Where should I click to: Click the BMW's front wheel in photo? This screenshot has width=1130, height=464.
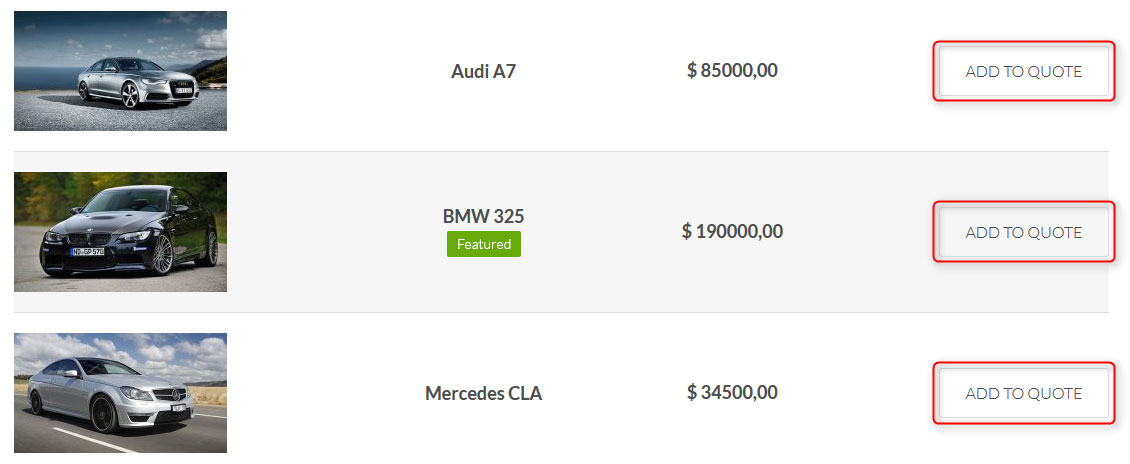click(x=163, y=254)
